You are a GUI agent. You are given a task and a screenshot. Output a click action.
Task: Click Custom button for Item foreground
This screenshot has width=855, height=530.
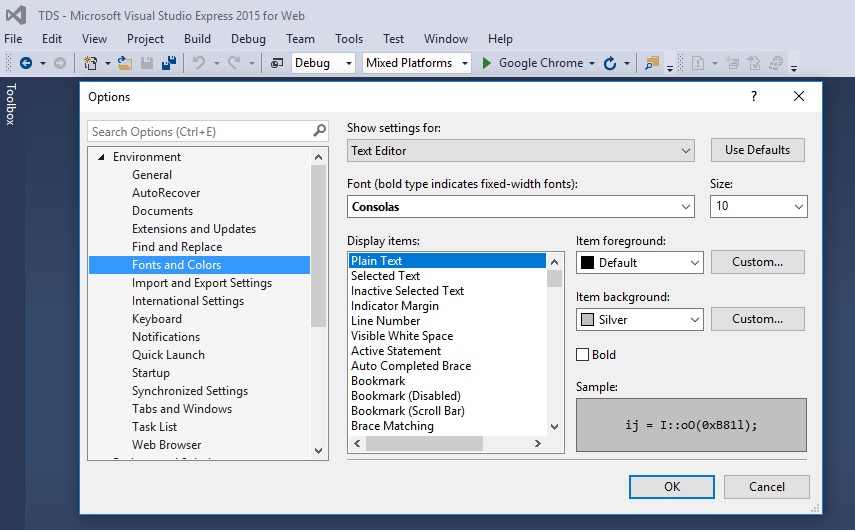pyautogui.click(x=757, y=262)
